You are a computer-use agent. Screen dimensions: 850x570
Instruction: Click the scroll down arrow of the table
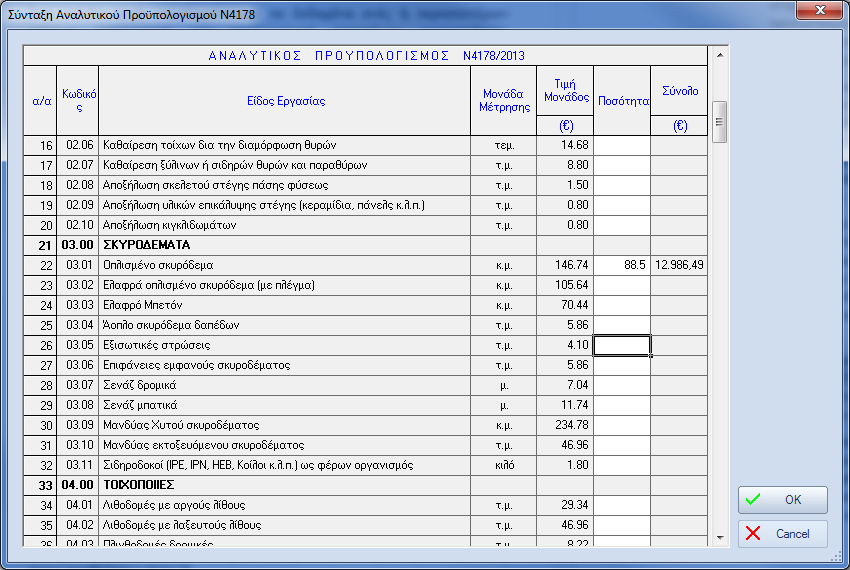click(719, 537)
